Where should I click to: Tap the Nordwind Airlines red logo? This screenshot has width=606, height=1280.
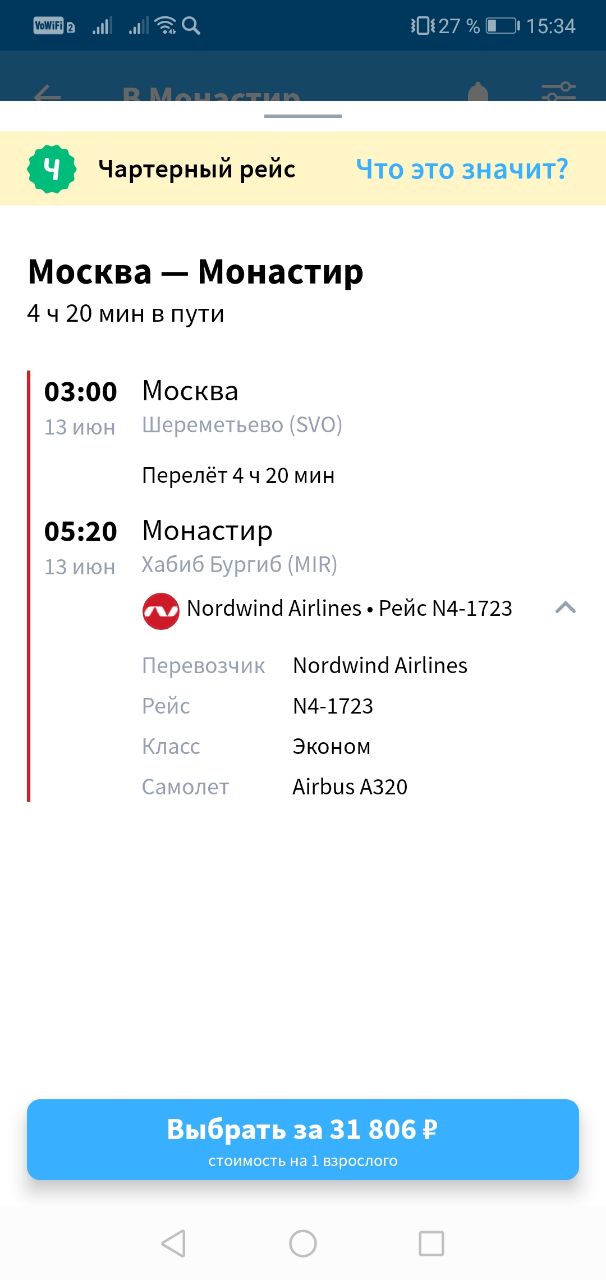coord(161,611)
